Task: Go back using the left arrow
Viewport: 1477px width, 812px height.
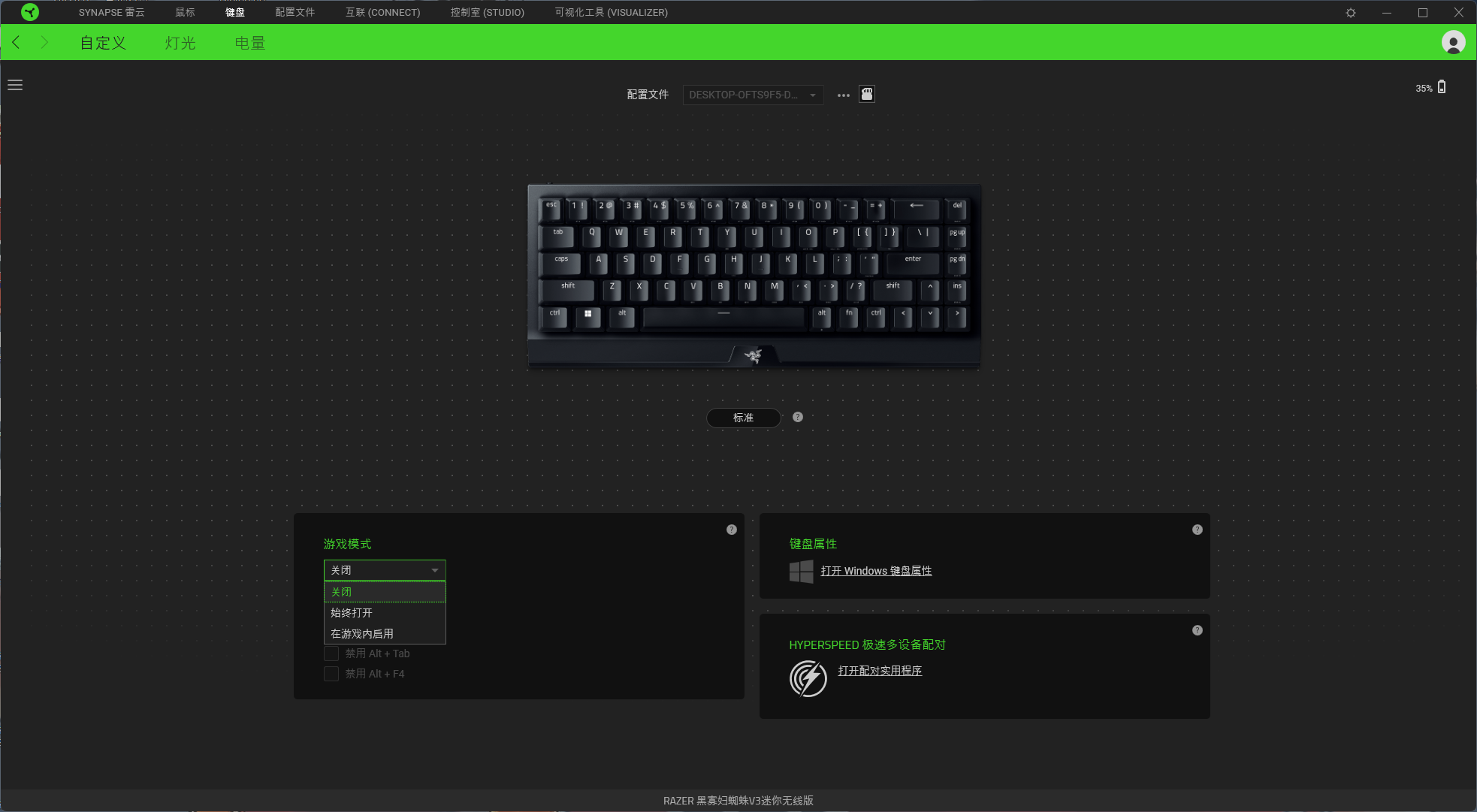Action: coord(16,42)
